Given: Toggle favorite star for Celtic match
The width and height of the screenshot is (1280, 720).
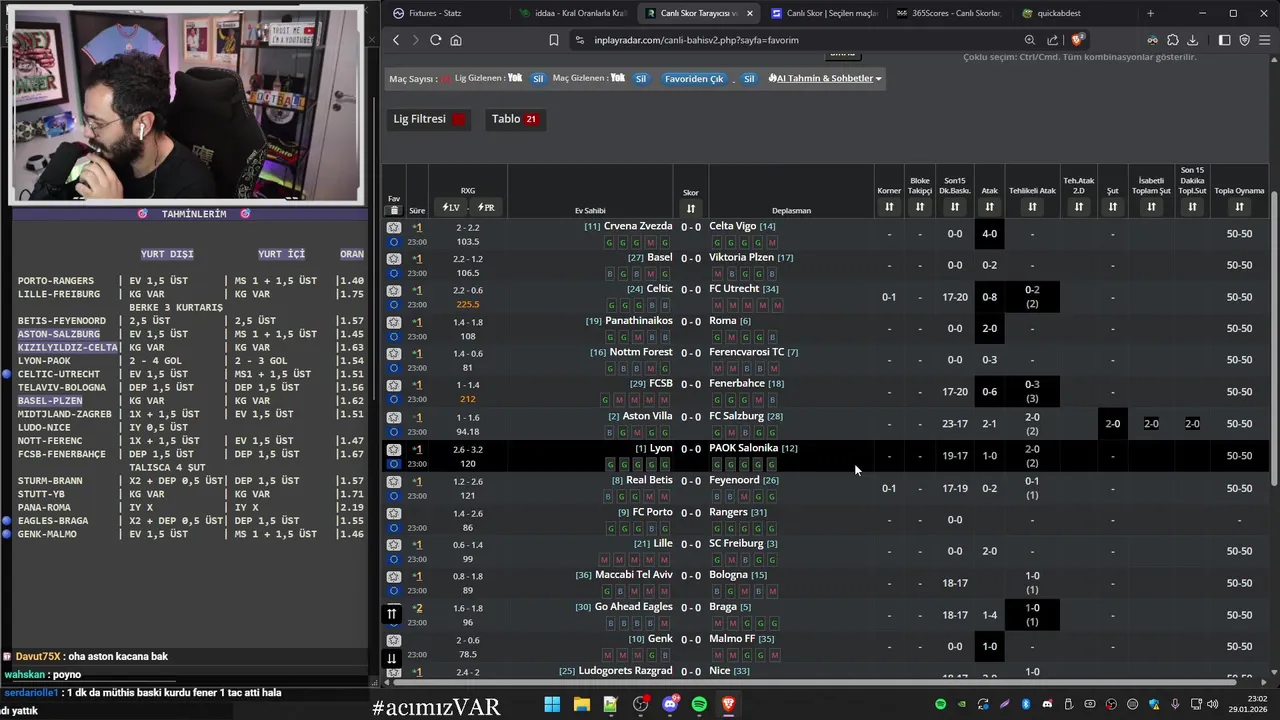Looking at the screenshot, I should click(x=394, y=290).
